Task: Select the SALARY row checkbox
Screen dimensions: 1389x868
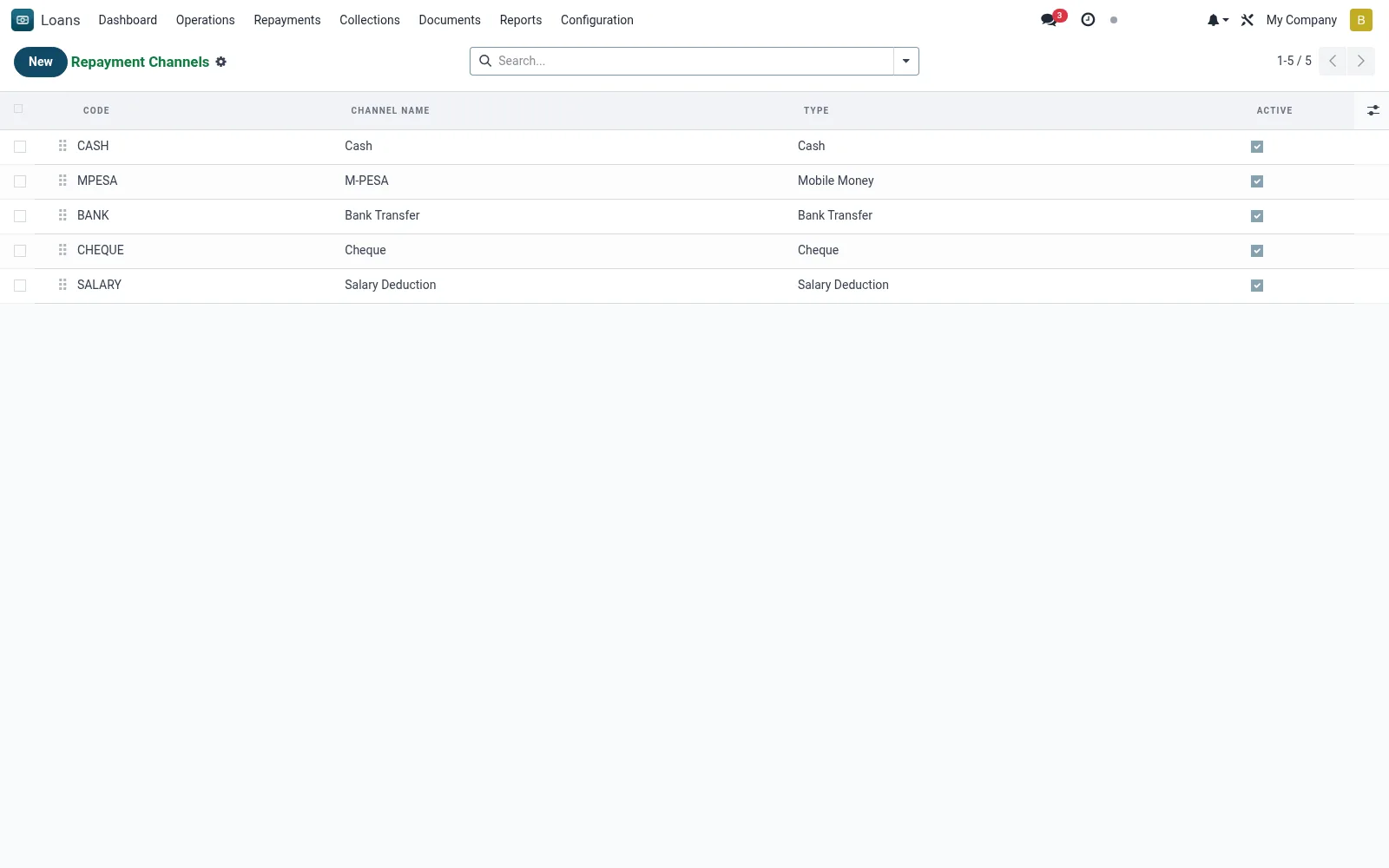Action: click(x=20, y=286)
